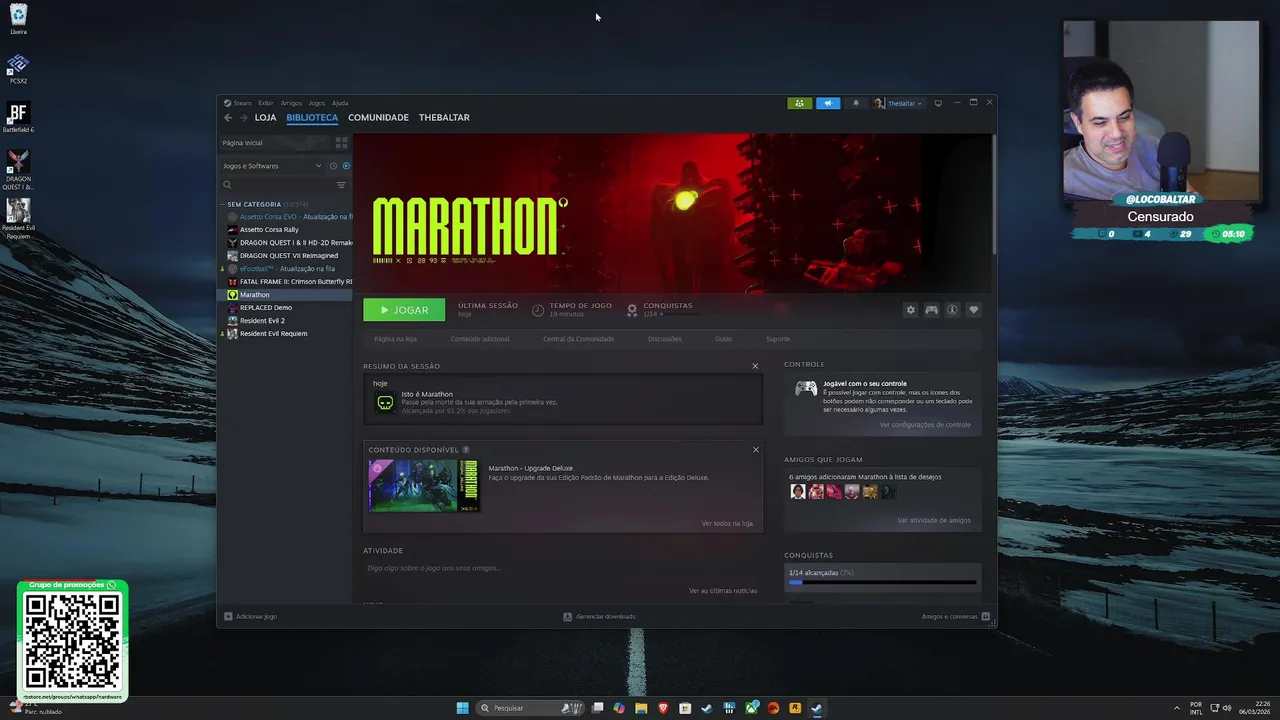The image size is (1280, 720).
Task: Open Brave browser from taskbar
Action: [x=662, y=708]
